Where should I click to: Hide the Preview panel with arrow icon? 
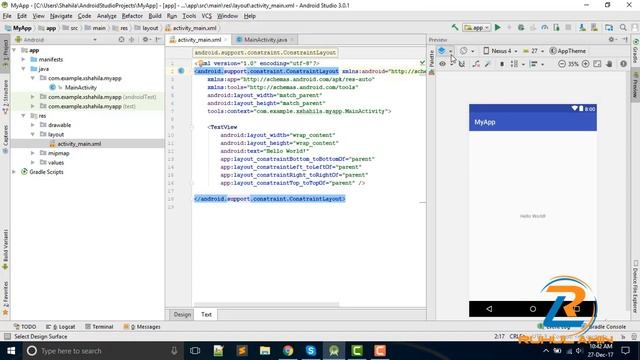pyautogui.click(x=625, y=40)
